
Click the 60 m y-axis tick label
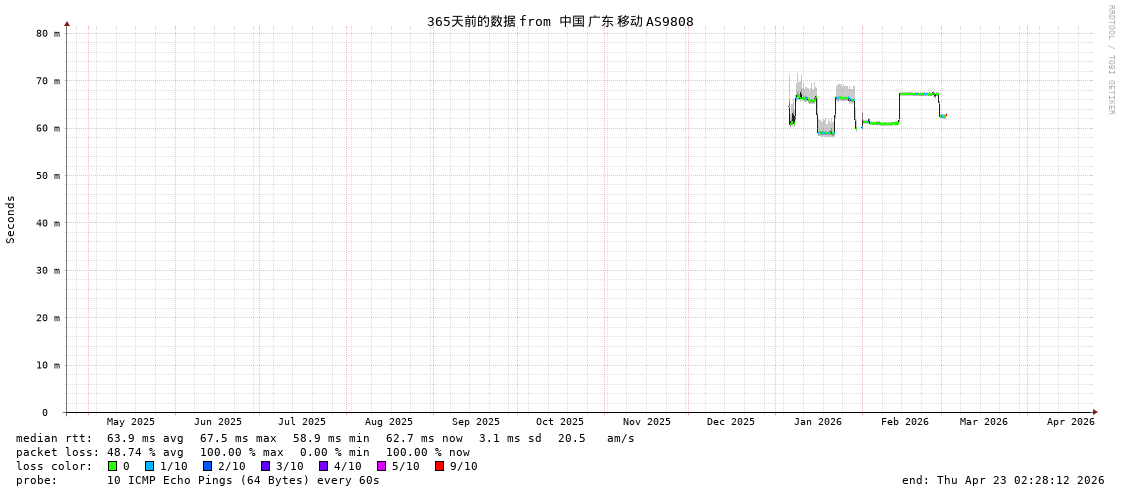[x=48, y=128]
